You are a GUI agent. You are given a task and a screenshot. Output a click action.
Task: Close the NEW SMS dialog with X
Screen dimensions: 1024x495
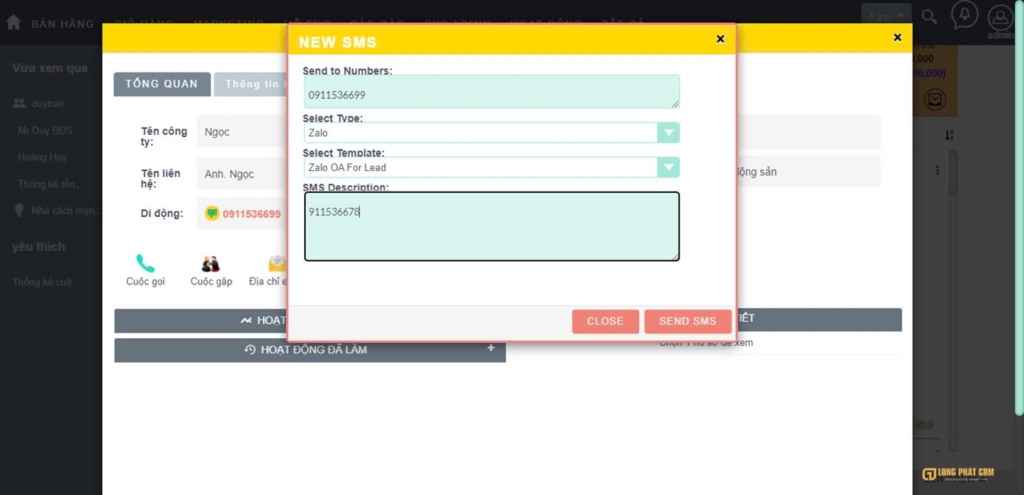[720, 39]
